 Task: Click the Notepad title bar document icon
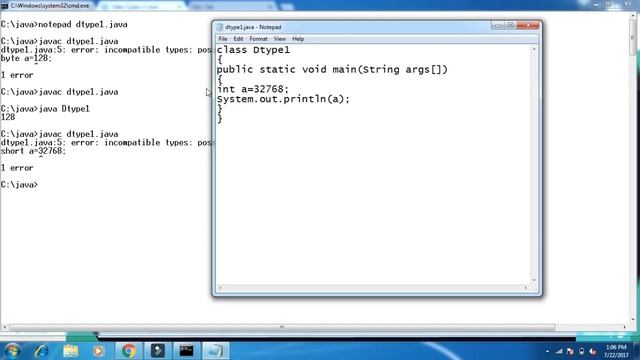tap(220, 27)
